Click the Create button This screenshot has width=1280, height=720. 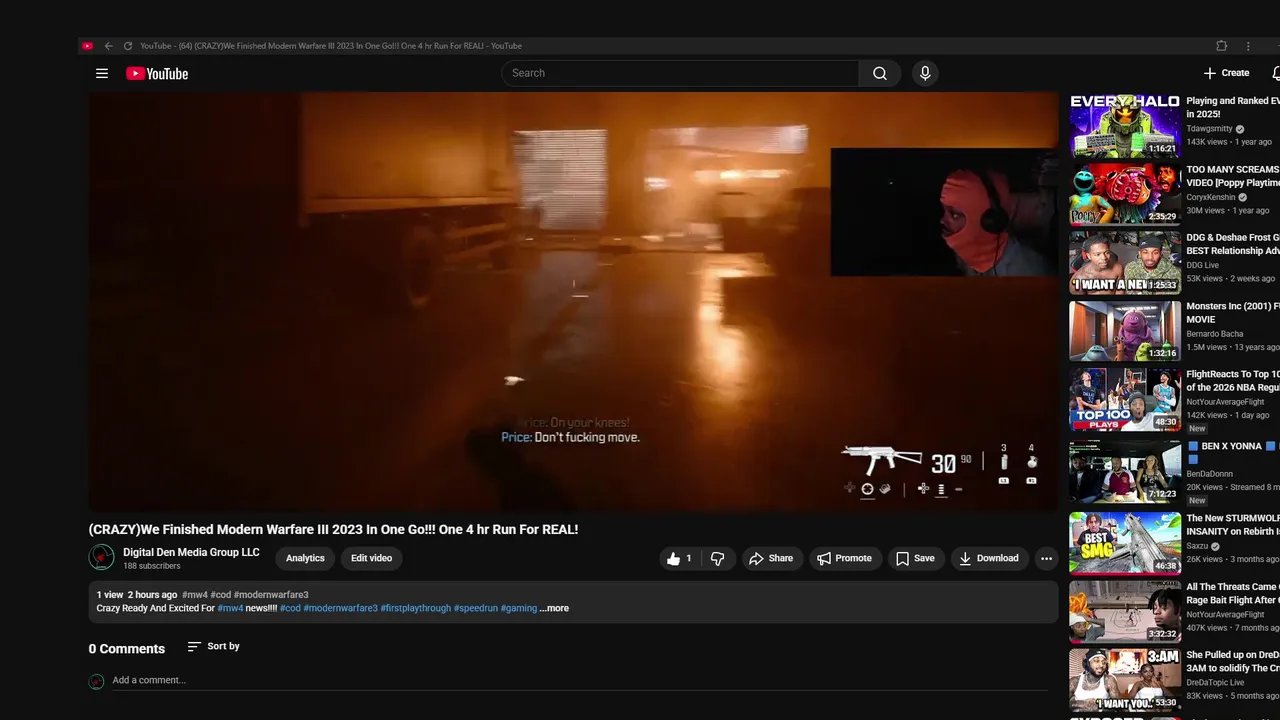pyautogui.click(x=1226, y=73)
